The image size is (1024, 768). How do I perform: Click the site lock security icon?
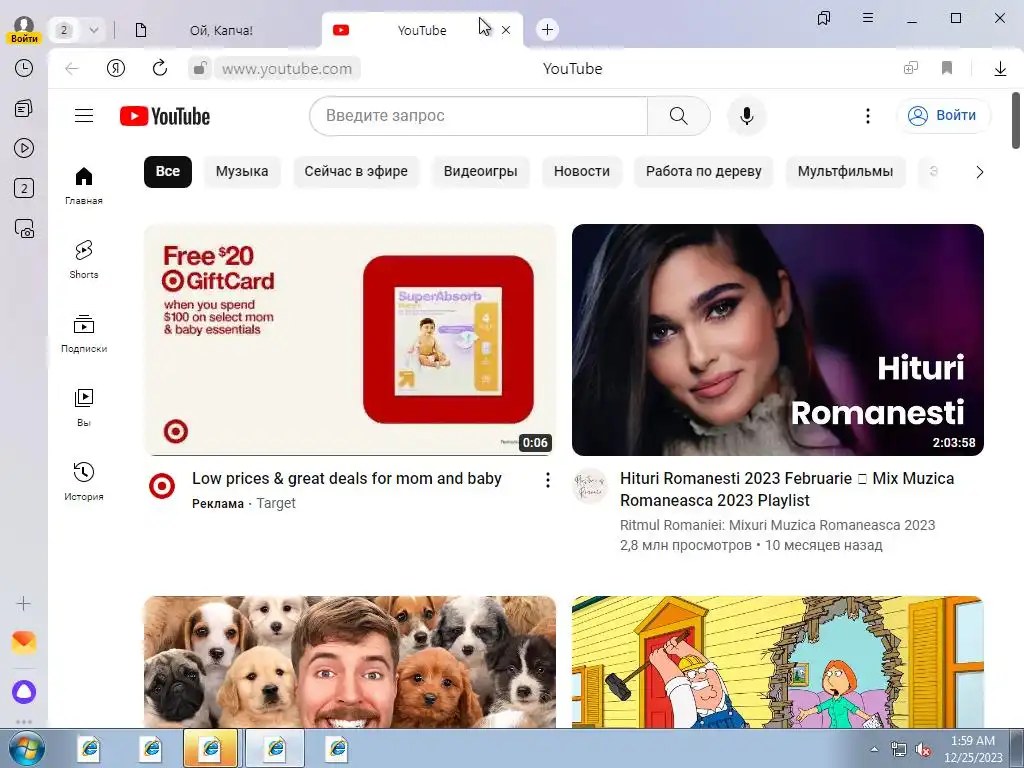[200, 69]
